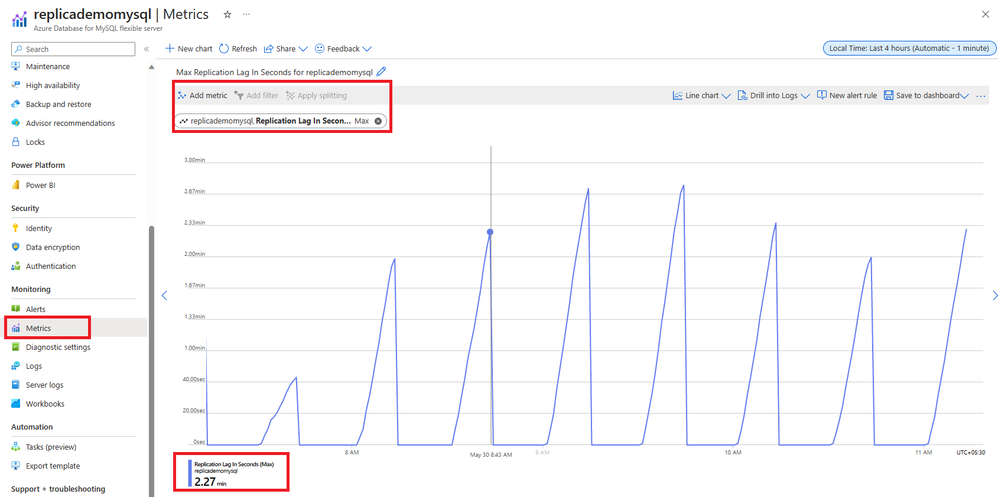Click the Advisor recommendations icon
This screenshot has height=497, width=998.
[x=16, y=123]
